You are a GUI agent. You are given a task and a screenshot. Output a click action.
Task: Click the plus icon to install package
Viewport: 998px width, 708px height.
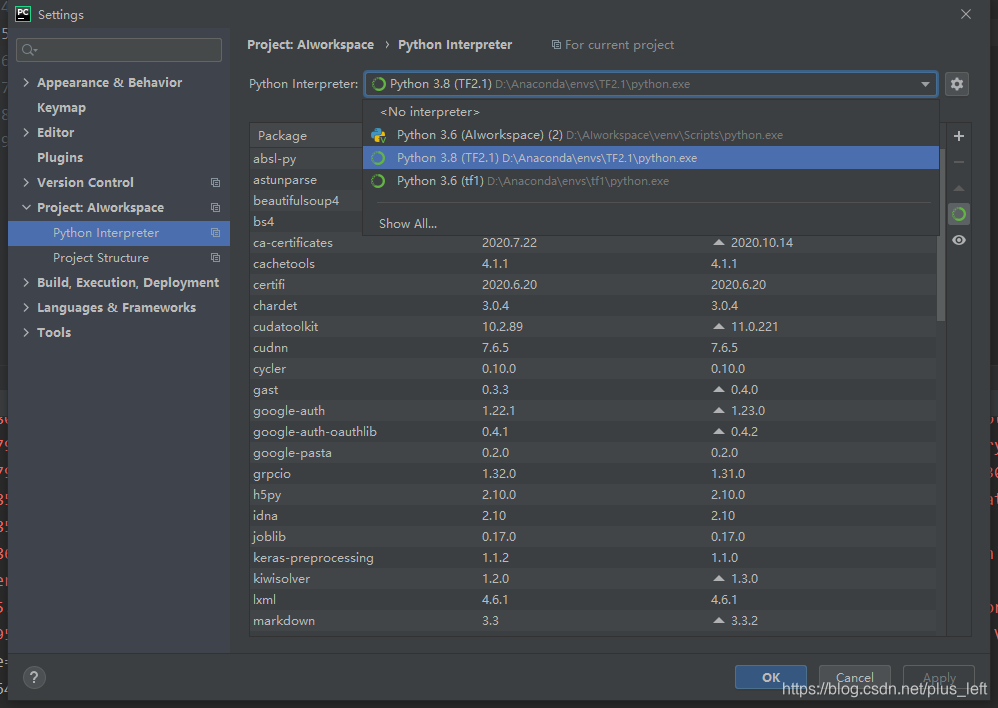pyautogui.click(x=959, y=136)
